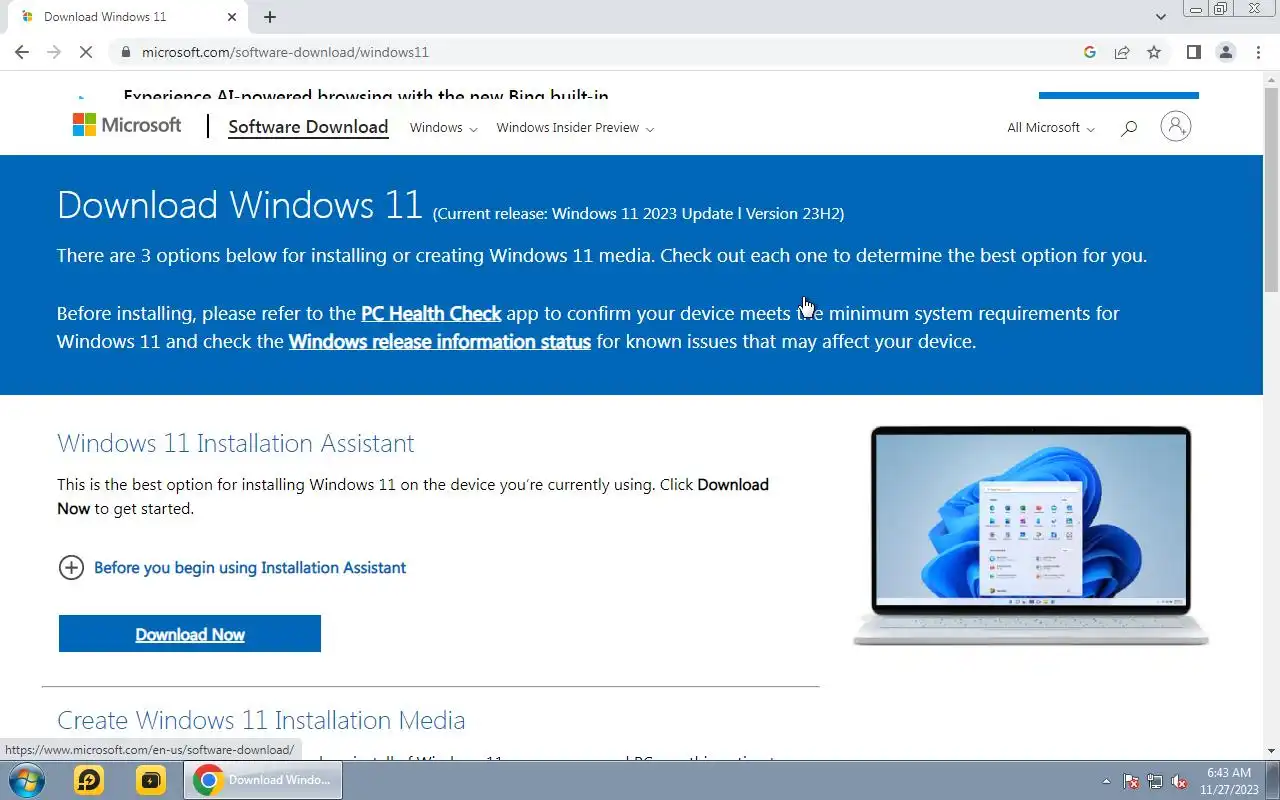The image size is (1280, 800).
Task: Open the PC Health Check link
Action: (x=431, y=313)
